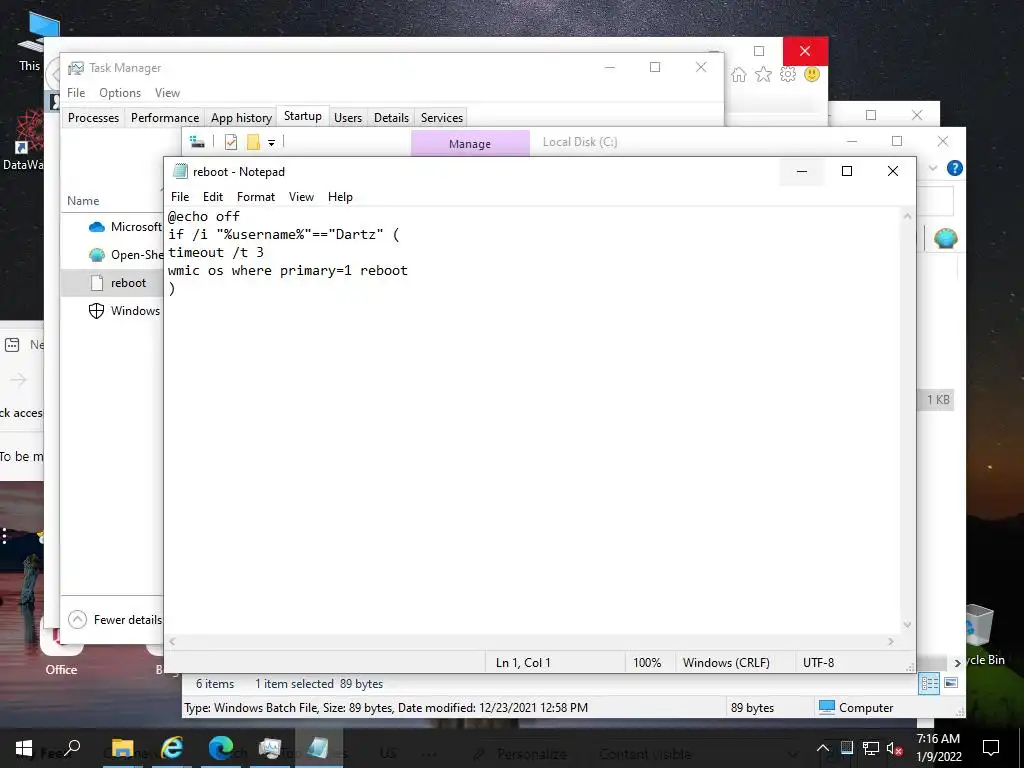Open Task Manager View menu
The width and height of the screenshot is (1024, 768).
(167, 93)
